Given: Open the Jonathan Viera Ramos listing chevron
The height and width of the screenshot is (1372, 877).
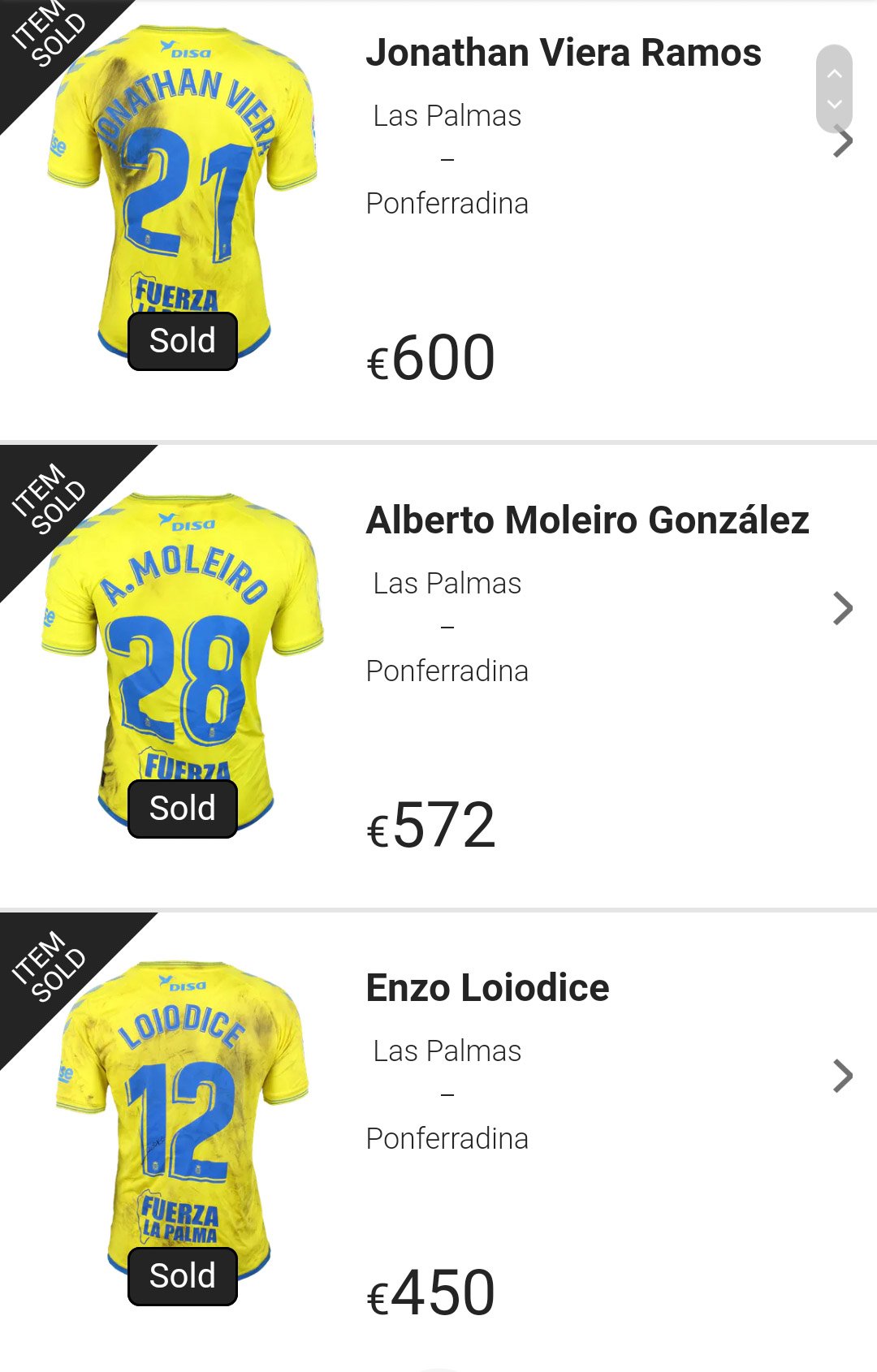Looking at the screenshot, I should point(844,143).
